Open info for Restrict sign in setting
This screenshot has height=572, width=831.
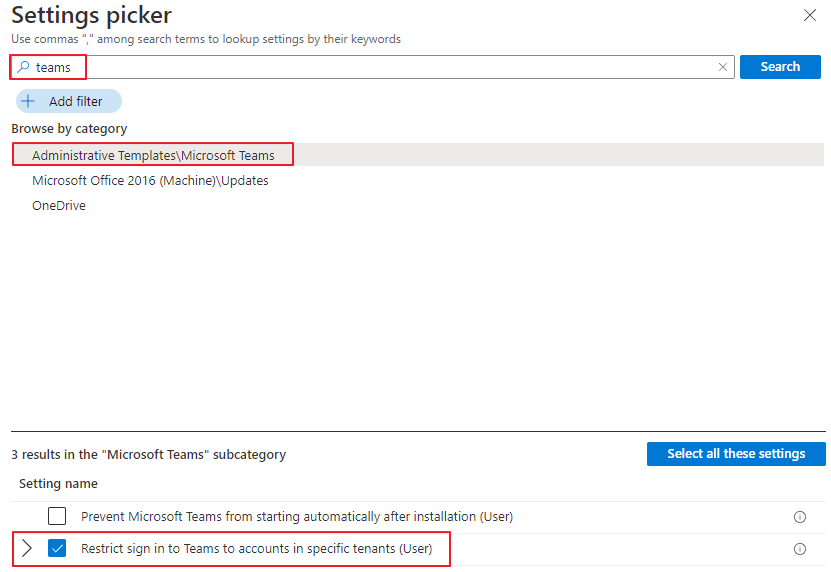(x=800, y=549)
